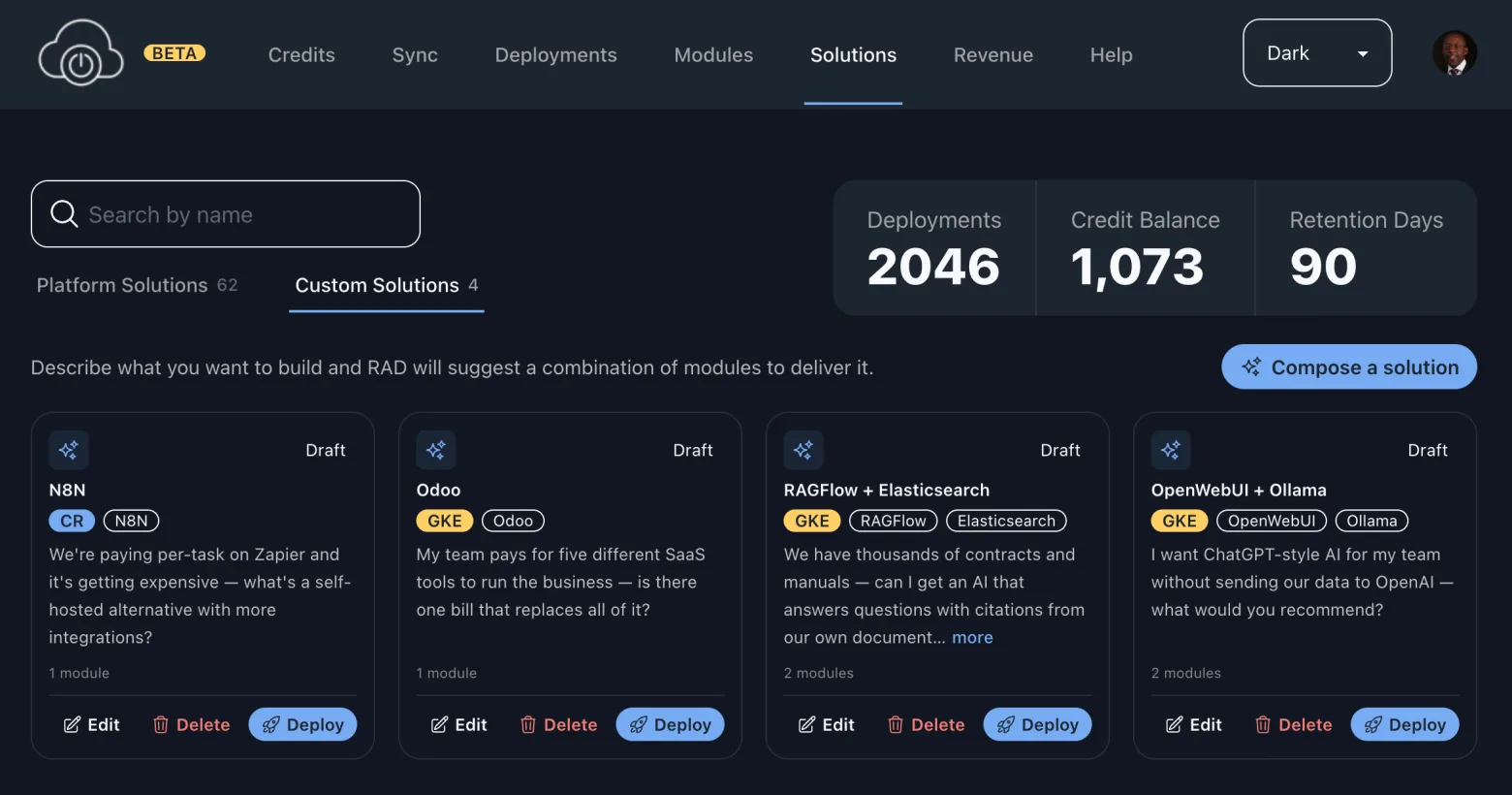Deploy the N8N solution
This screenshot has width=1512, height=795.
click(x=302, y=724)
